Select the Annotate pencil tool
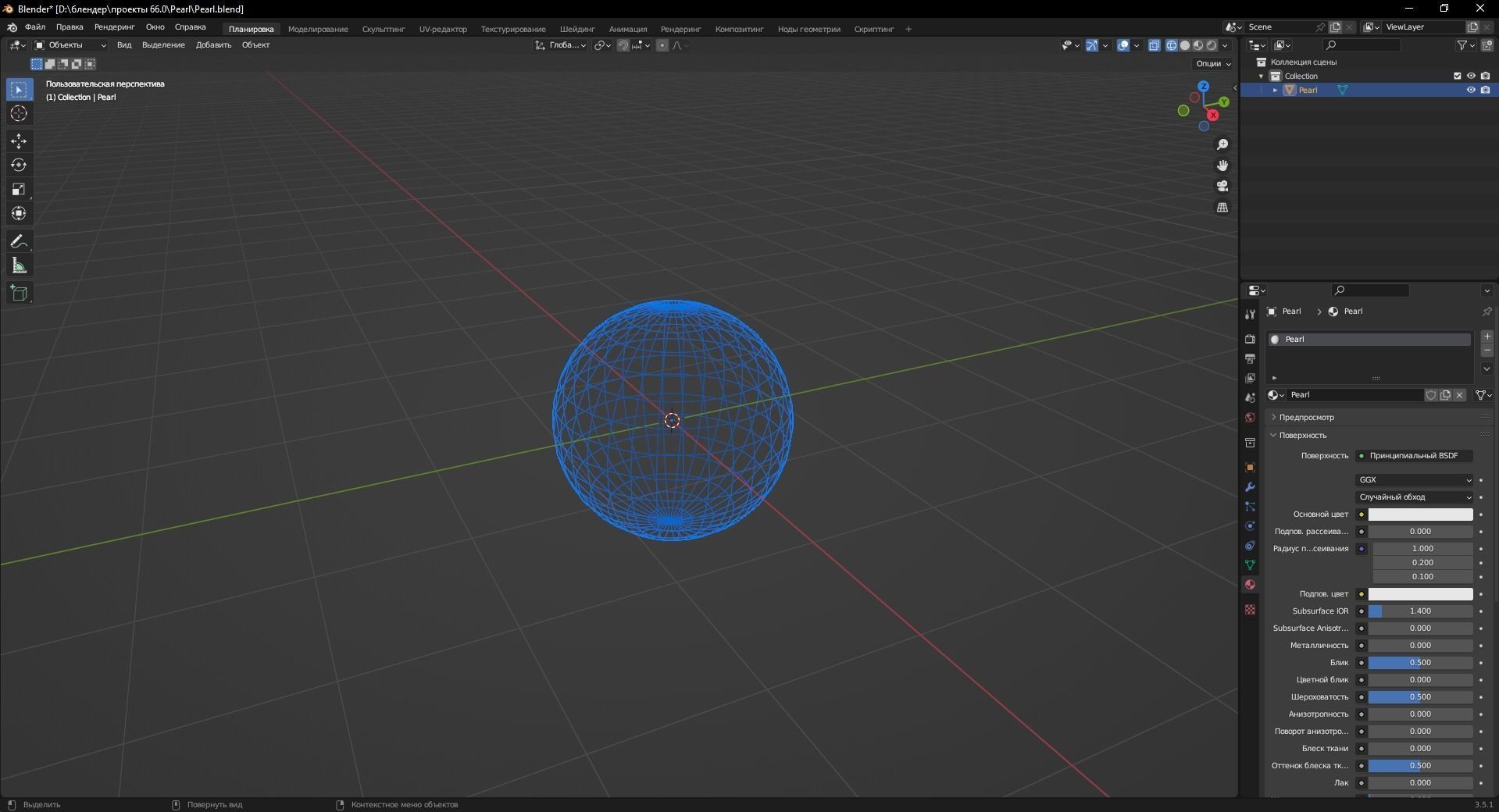Viewport: 1499px width, 812px height. click(19, 242)
